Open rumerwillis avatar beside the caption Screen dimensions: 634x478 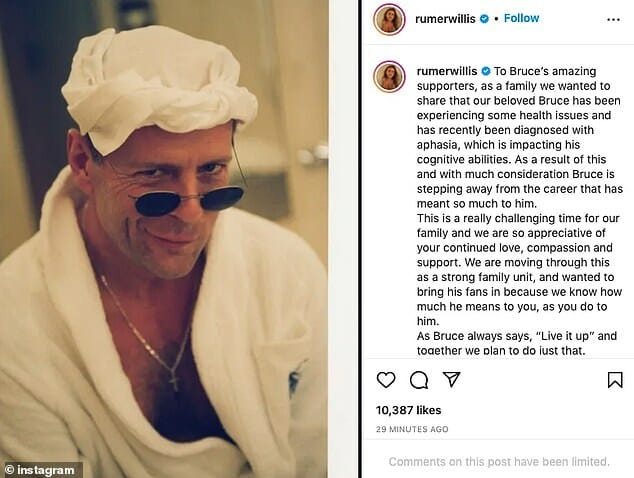(389, 76)
